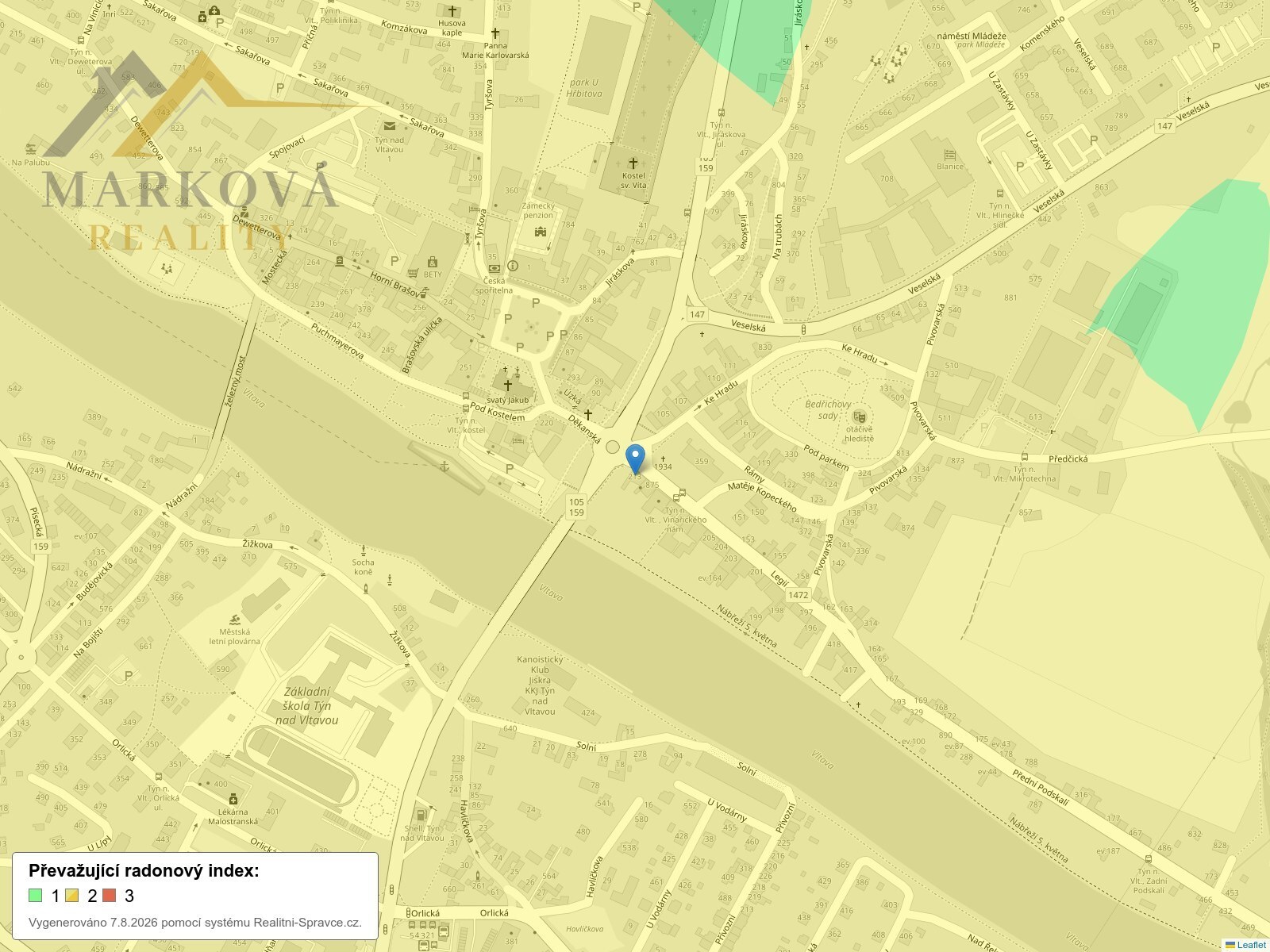1270x952 pixels.
Task: Click the 'Bedřichovy sady' park label
Action: point(827,409)
